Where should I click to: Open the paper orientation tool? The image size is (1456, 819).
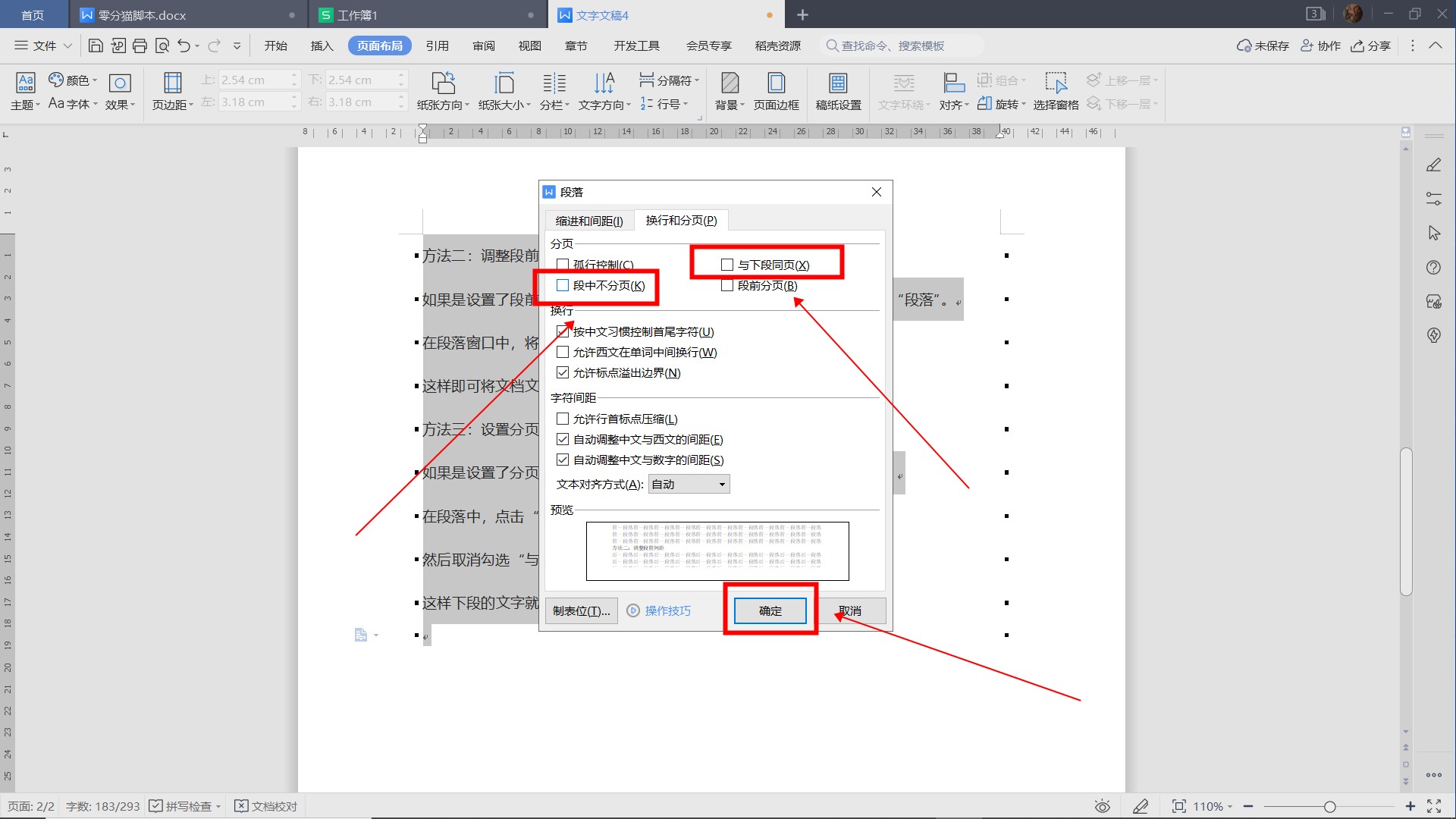tap(443, 83)
